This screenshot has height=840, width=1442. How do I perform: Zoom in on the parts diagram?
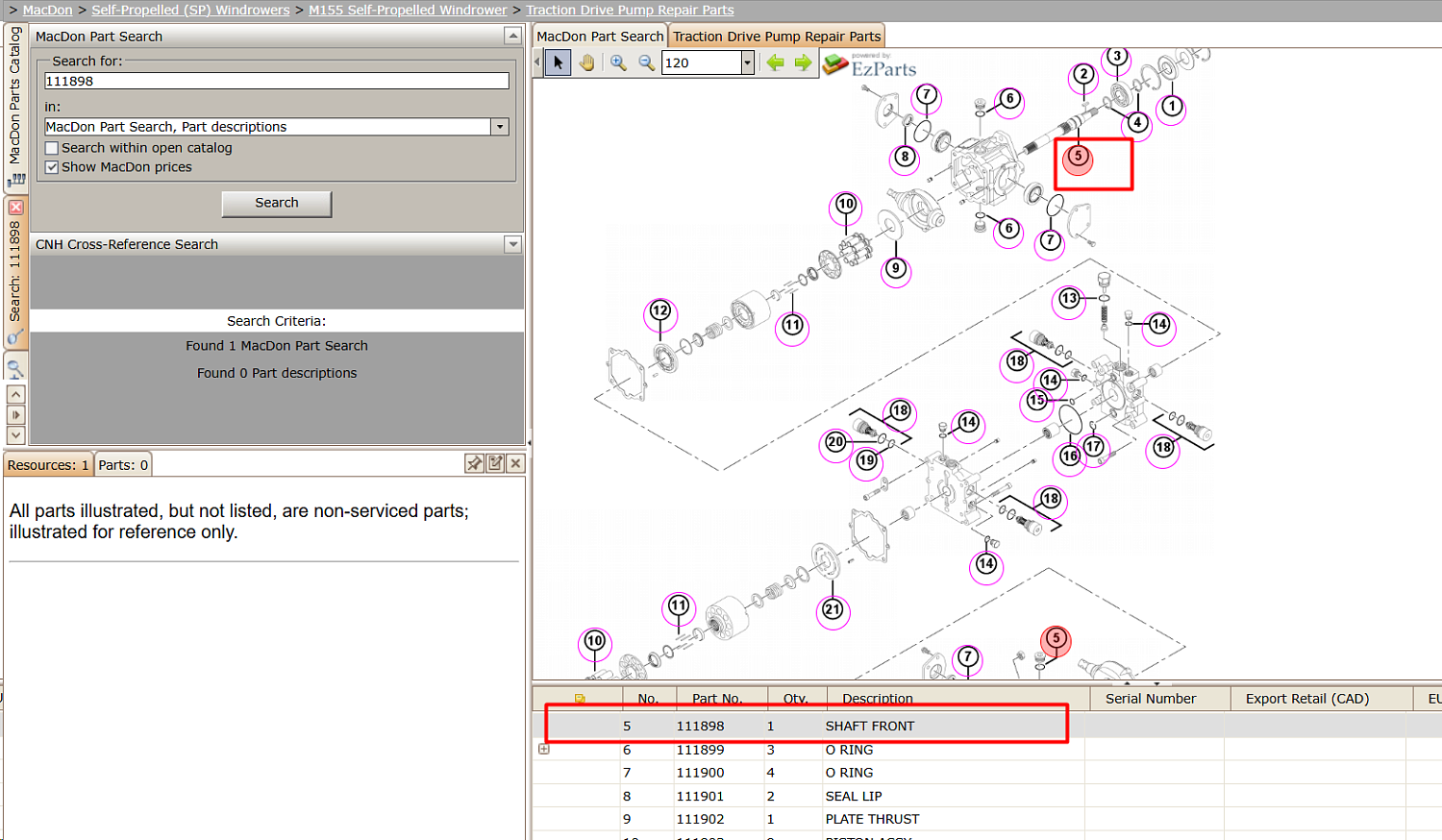(618, 63)
